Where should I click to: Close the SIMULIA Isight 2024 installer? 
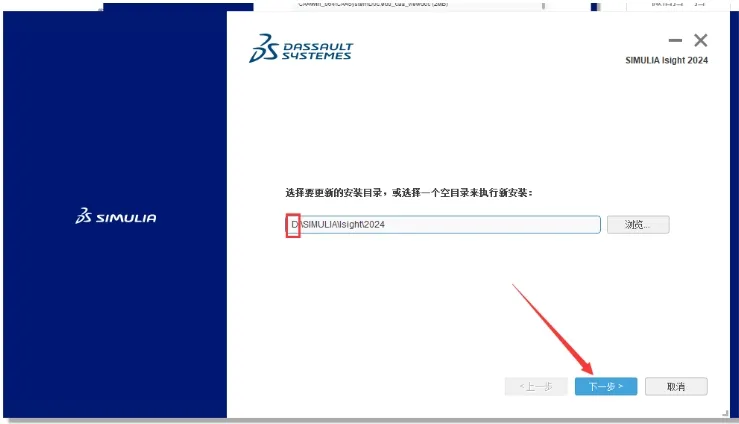click(701, 41)
